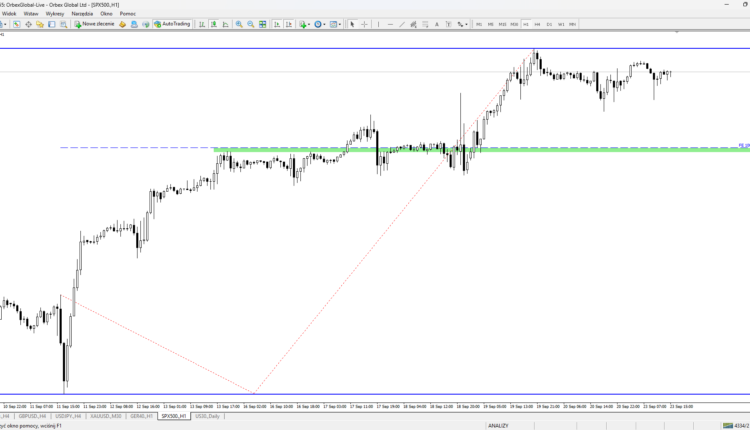Toggle chart auto scroll icon

[x=277, y=24]
